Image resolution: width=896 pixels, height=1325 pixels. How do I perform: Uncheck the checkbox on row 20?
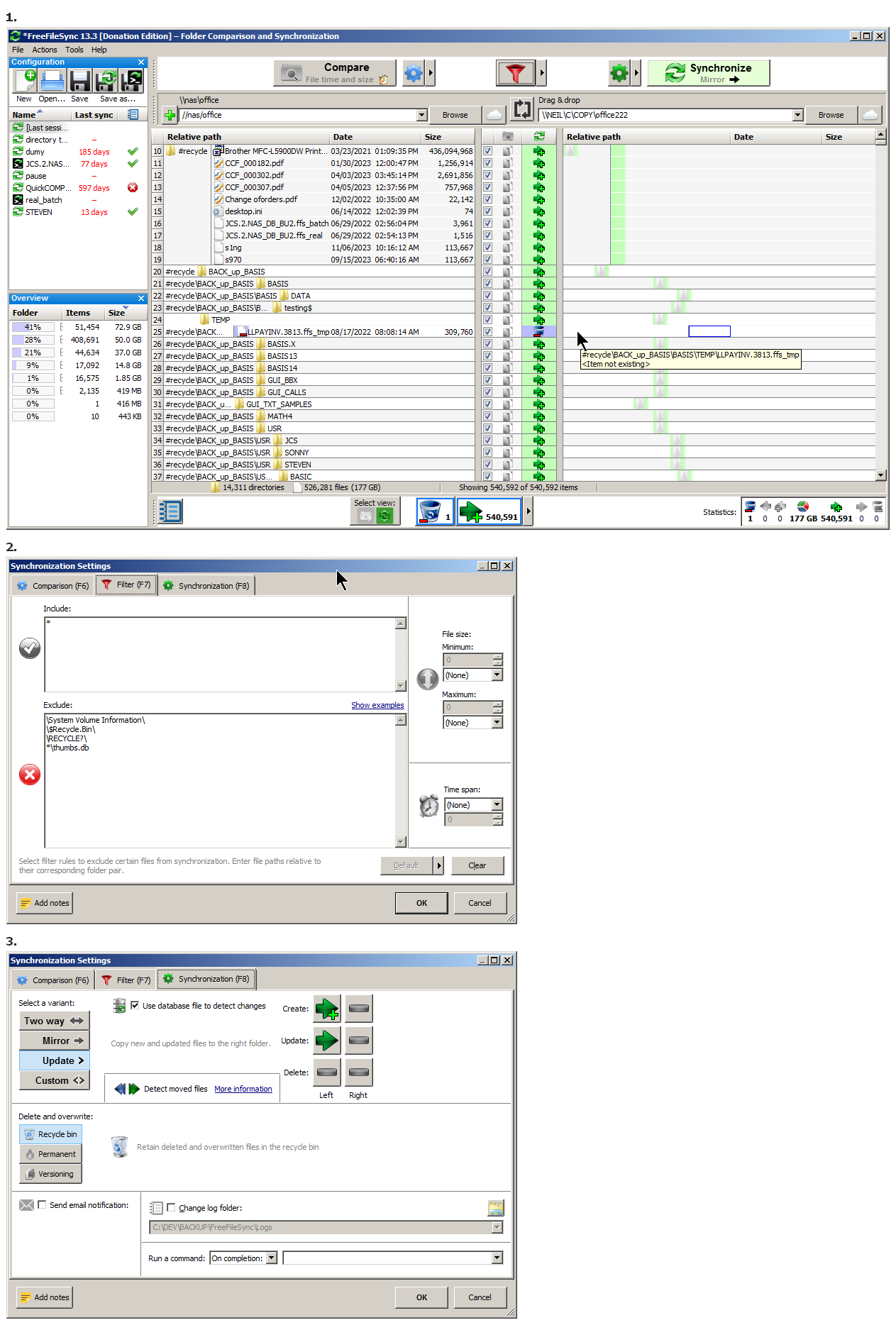coord(487,272)
